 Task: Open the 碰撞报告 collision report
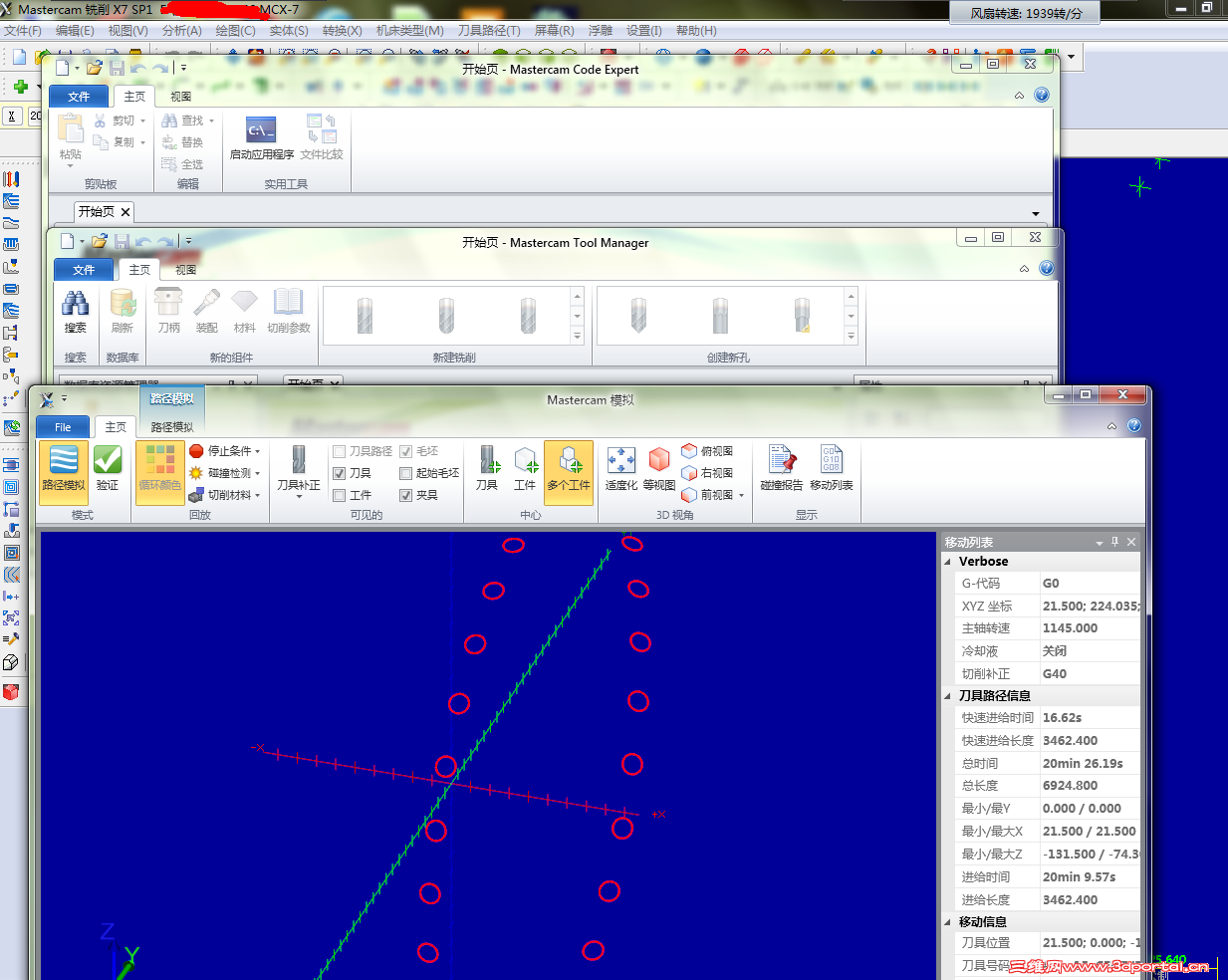(x=782, y=469)
